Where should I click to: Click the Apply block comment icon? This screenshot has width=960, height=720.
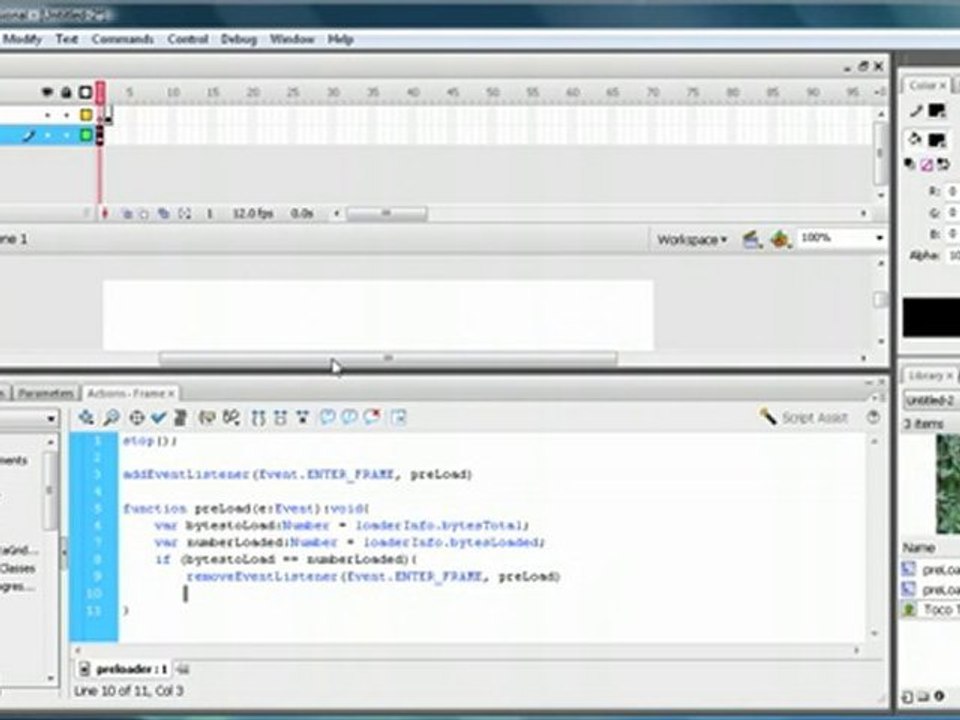click(328, 418)
